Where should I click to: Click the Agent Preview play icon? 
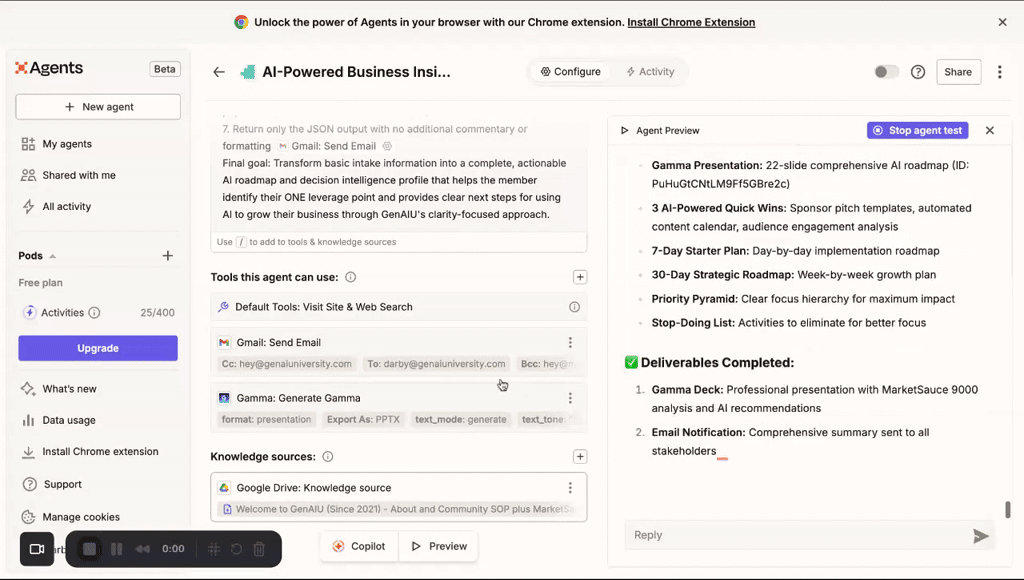click(x=624, y=131)
